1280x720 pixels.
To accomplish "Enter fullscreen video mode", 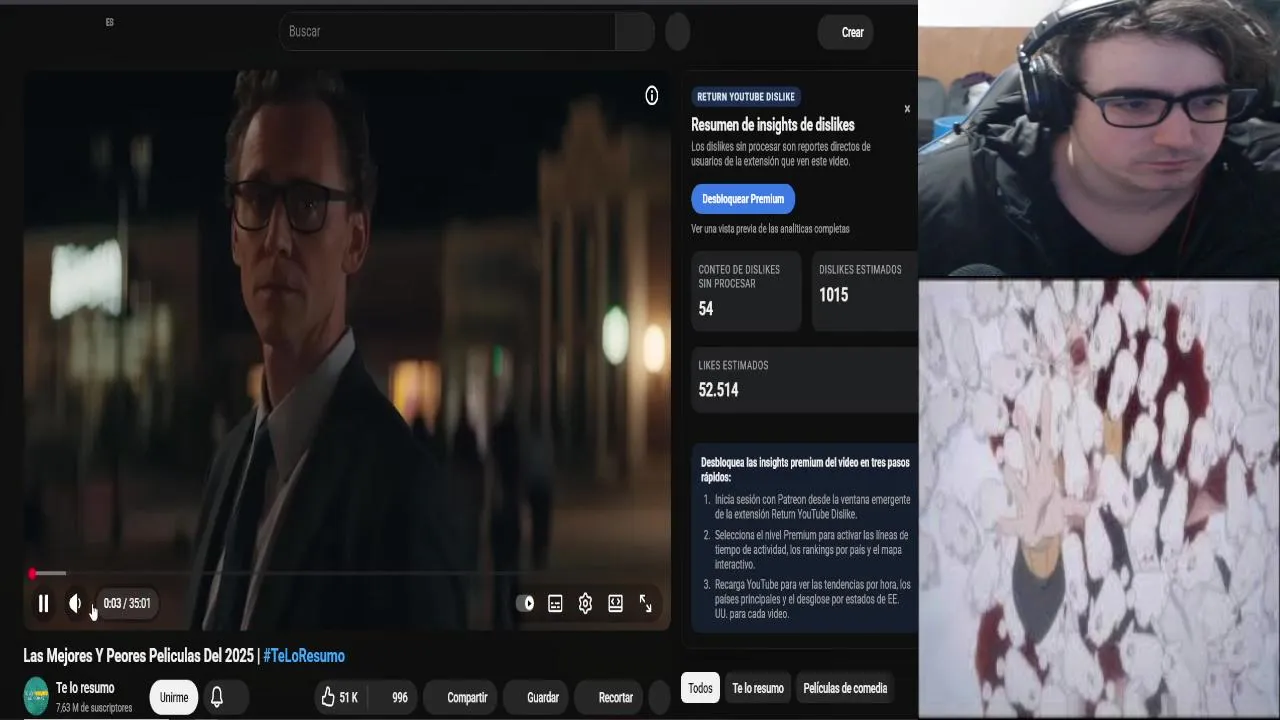I will tap(645, 603).
